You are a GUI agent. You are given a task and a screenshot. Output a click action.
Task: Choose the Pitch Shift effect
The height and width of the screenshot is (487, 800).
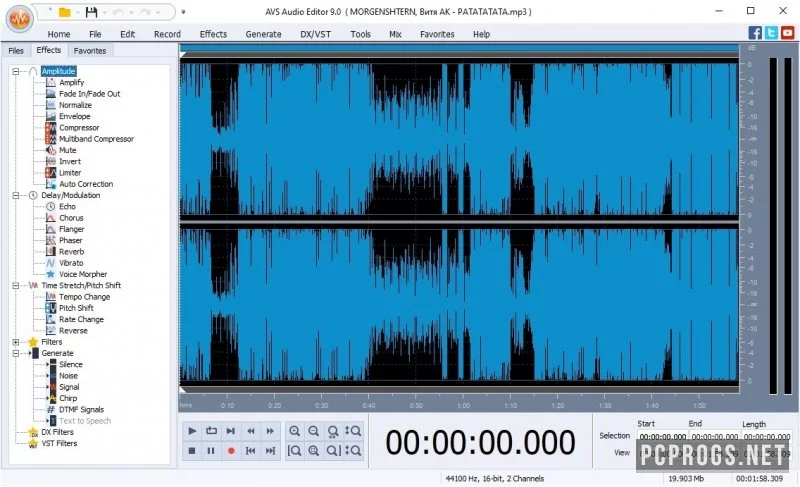point(76,307)
